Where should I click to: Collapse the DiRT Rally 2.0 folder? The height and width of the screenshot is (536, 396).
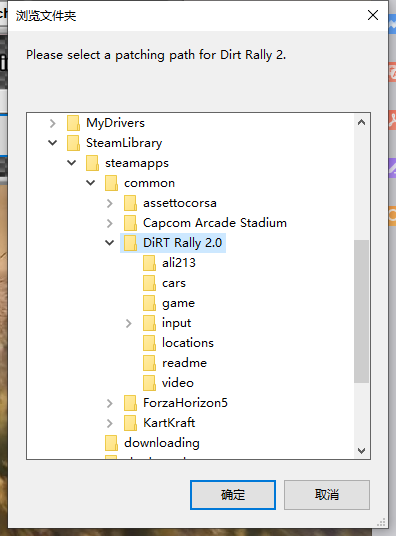(x=109, y=243)
